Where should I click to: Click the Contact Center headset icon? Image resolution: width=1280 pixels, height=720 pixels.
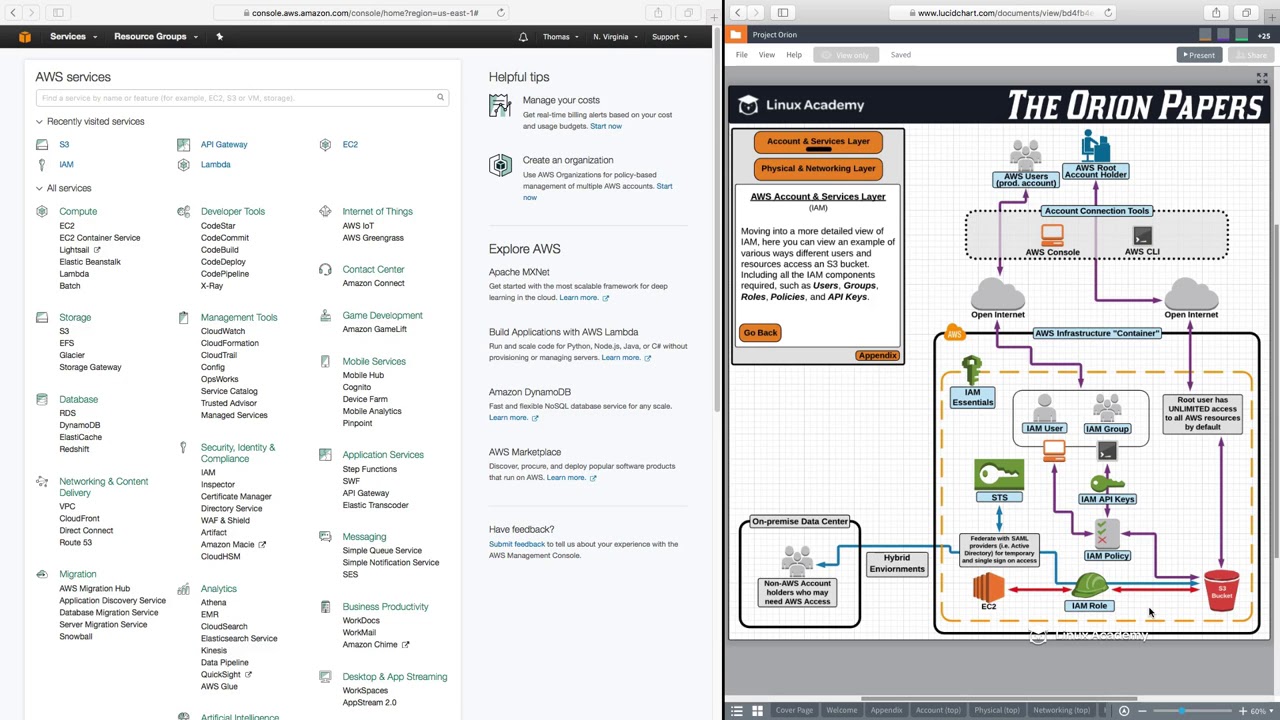[x=325, y=269]
